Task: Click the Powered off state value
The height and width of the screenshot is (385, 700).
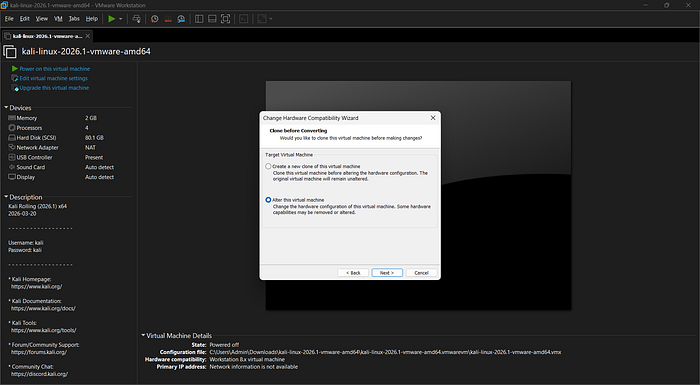Action: [224, 345]
